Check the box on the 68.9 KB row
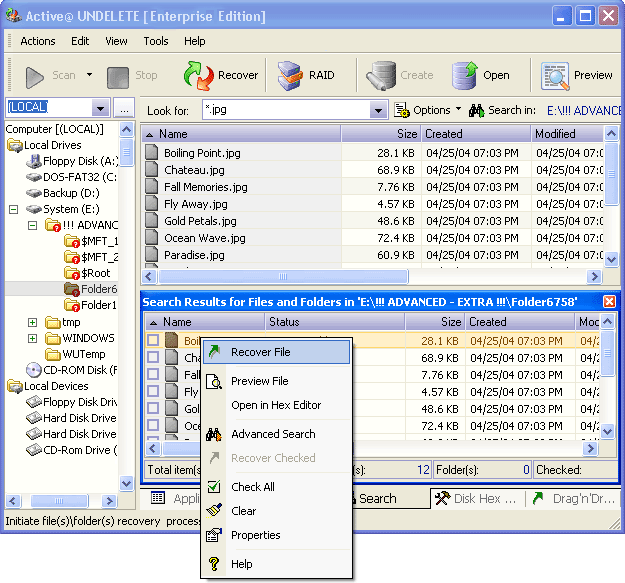Image resolution: width=625 pixels, height=583 pixels. click(x=153, y=357)
